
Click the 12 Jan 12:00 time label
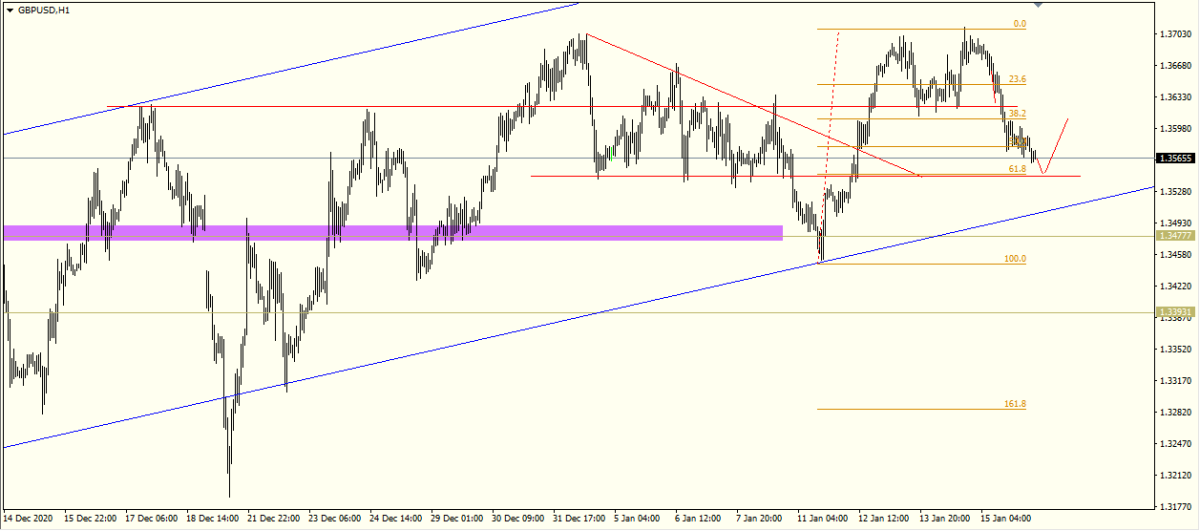pos(885,519)
